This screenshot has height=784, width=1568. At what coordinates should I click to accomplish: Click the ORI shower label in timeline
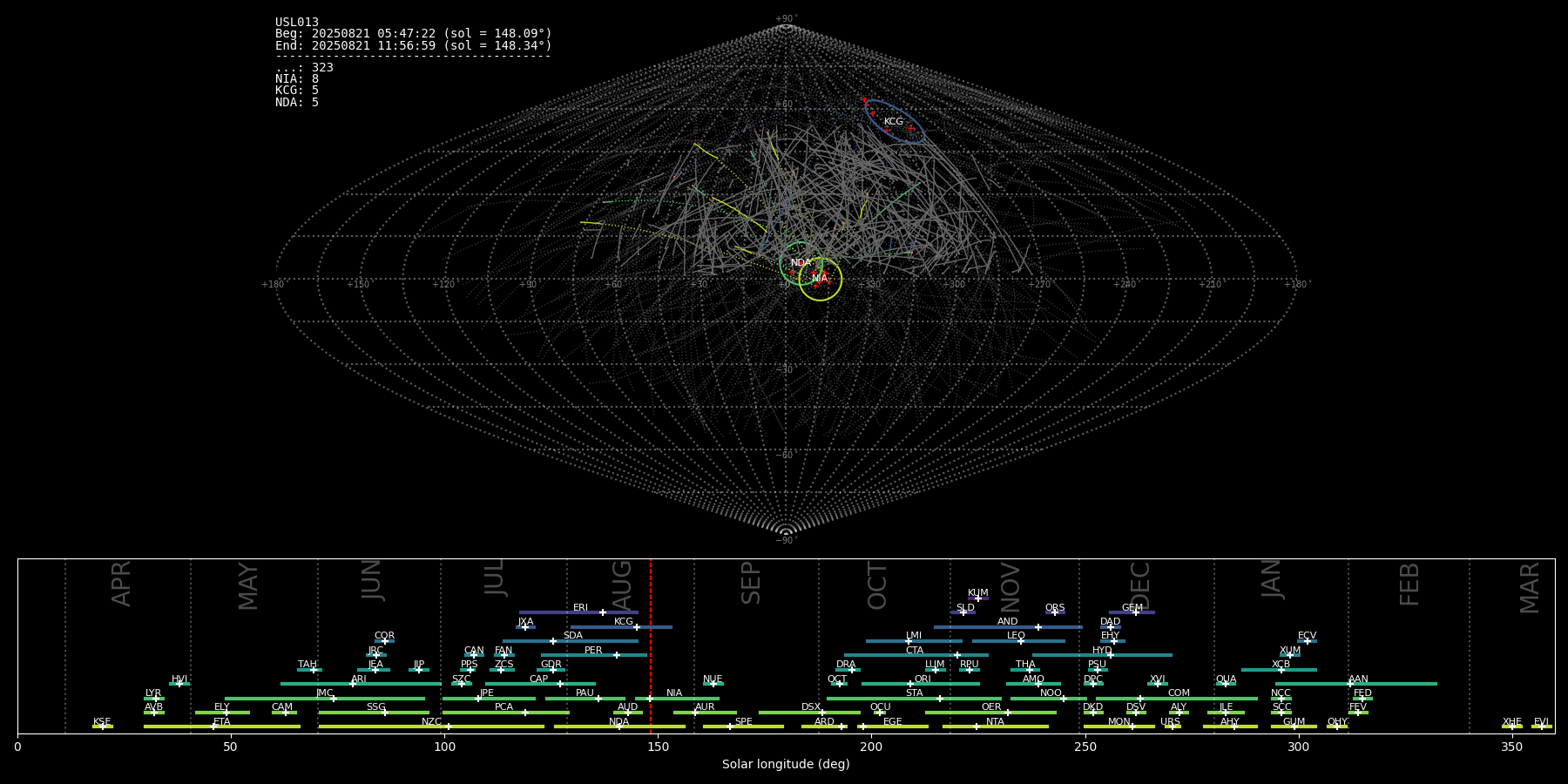click(923, 679)
